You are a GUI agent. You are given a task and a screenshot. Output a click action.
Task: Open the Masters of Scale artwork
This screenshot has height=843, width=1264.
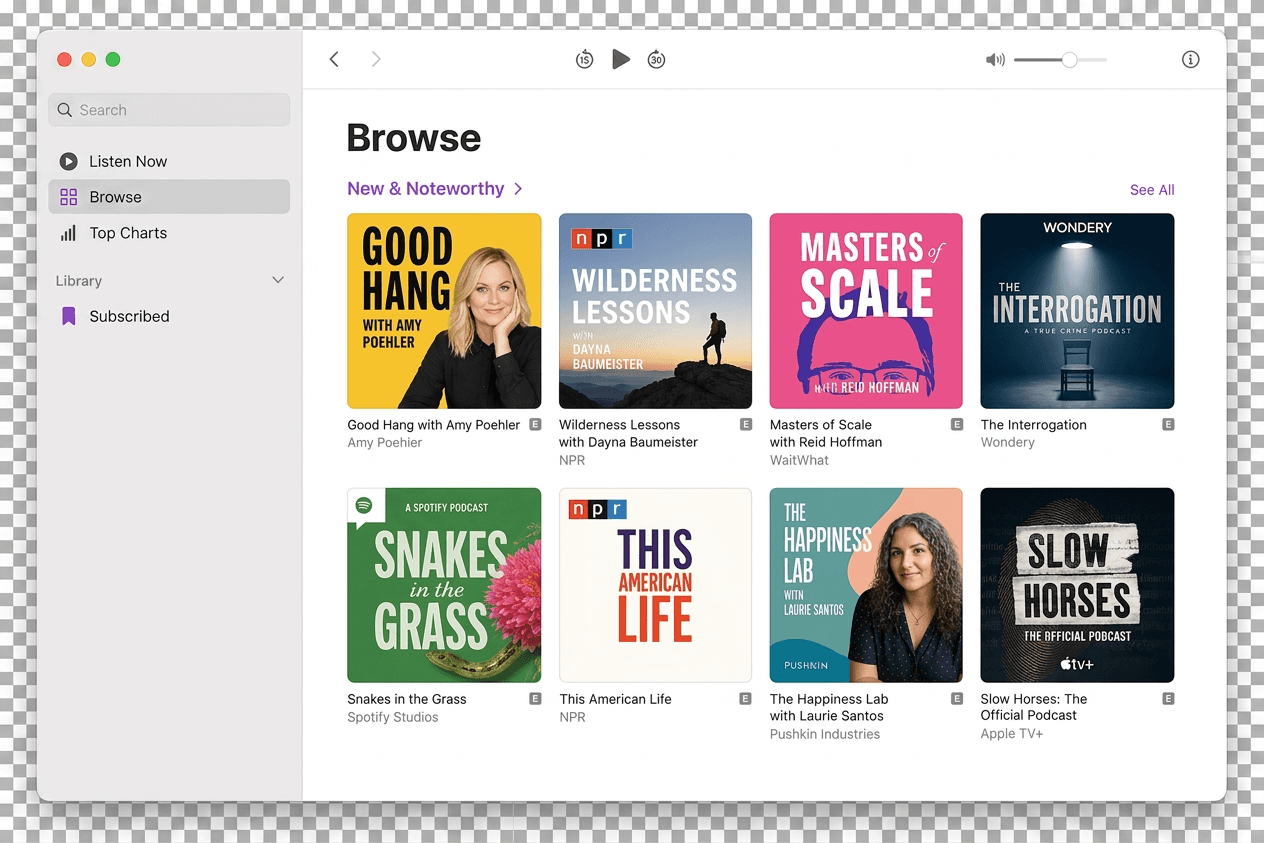[866, 311]
